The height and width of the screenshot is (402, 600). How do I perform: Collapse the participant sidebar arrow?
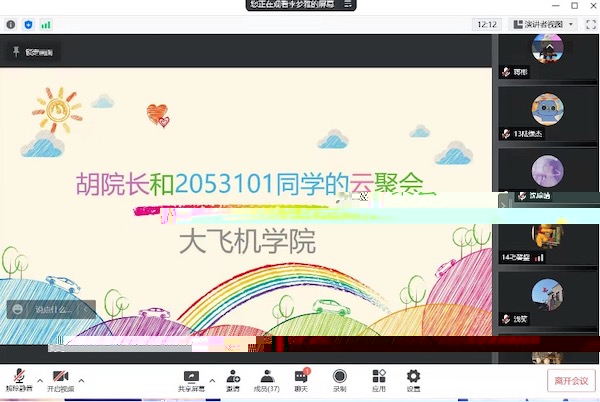coord(503,206)
